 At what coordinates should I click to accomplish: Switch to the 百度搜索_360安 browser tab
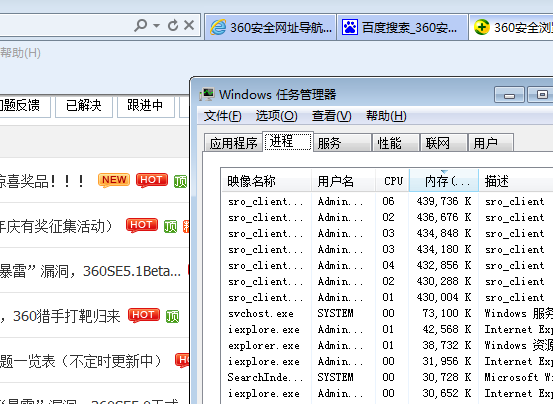(x=402, y=27)
